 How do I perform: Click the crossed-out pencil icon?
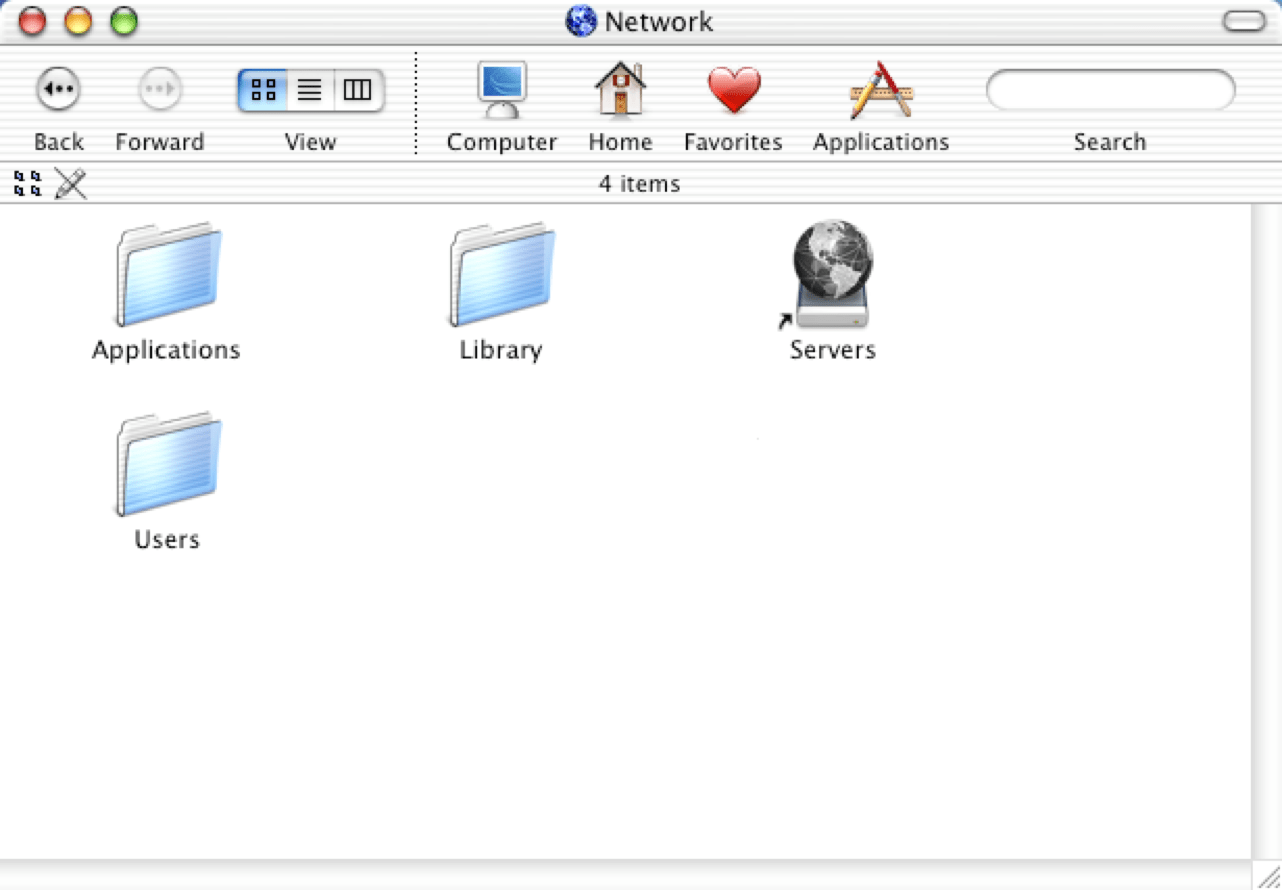(70, 184)
